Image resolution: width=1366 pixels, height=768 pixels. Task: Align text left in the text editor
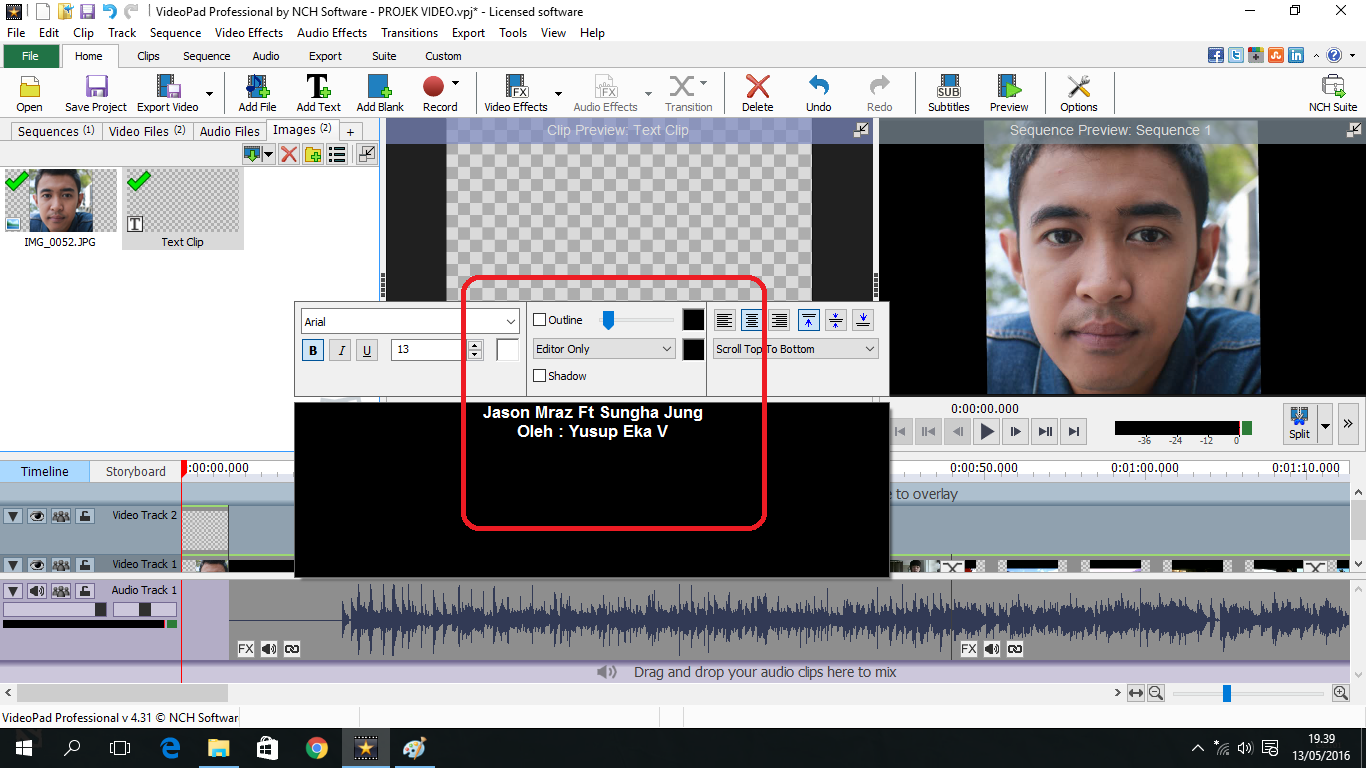725,320
